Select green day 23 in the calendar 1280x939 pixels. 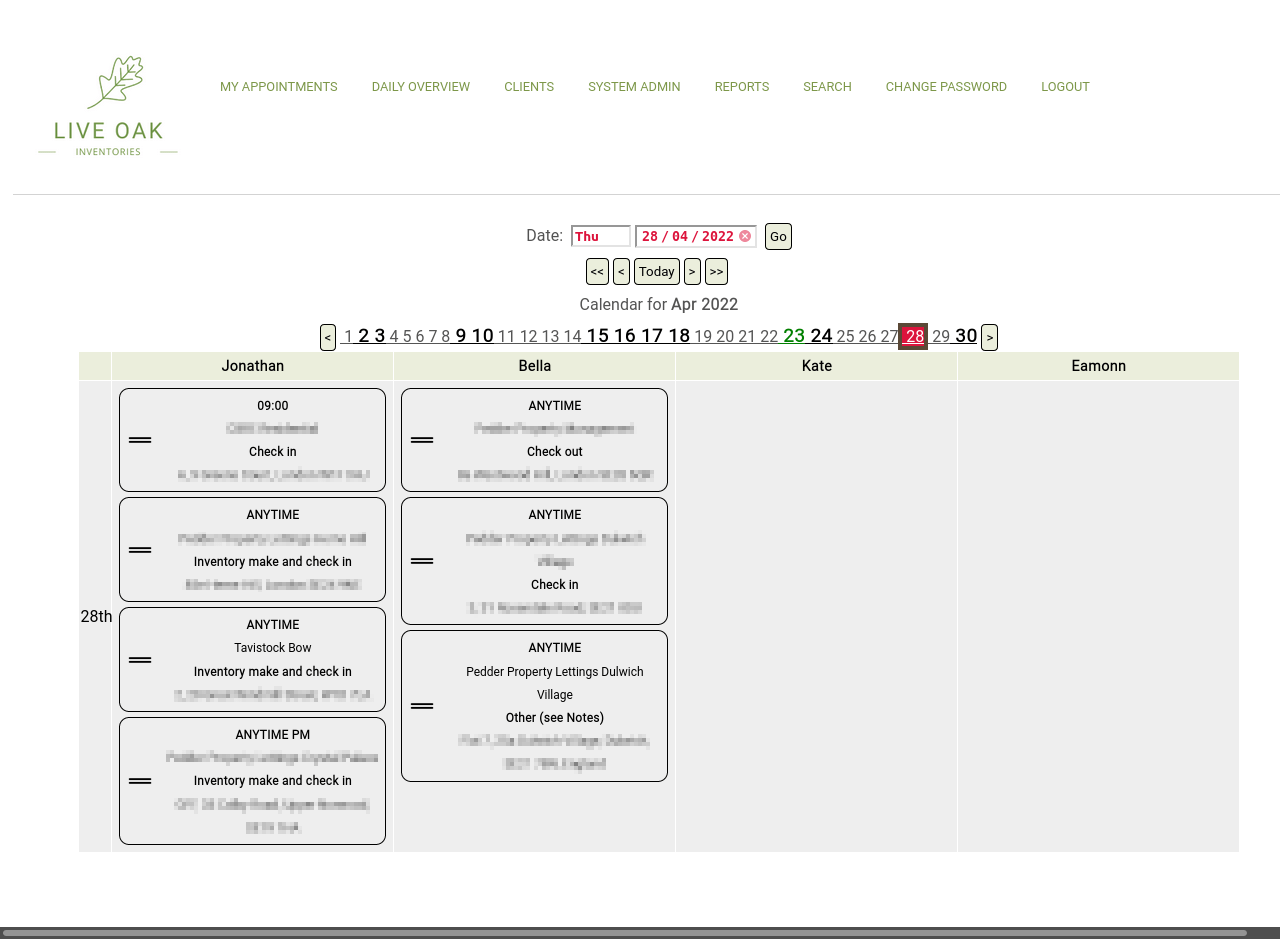794,336
